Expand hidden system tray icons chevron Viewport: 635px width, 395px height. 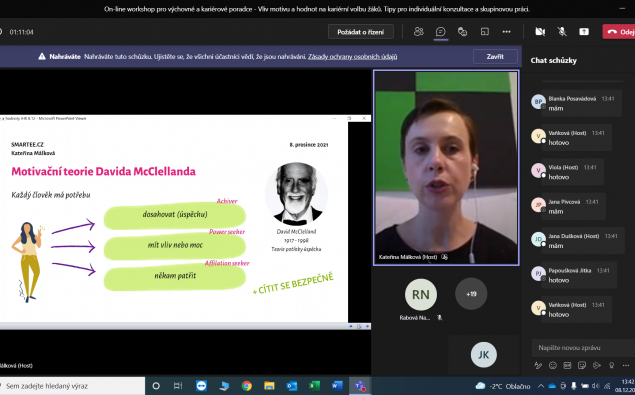point(541,386)
